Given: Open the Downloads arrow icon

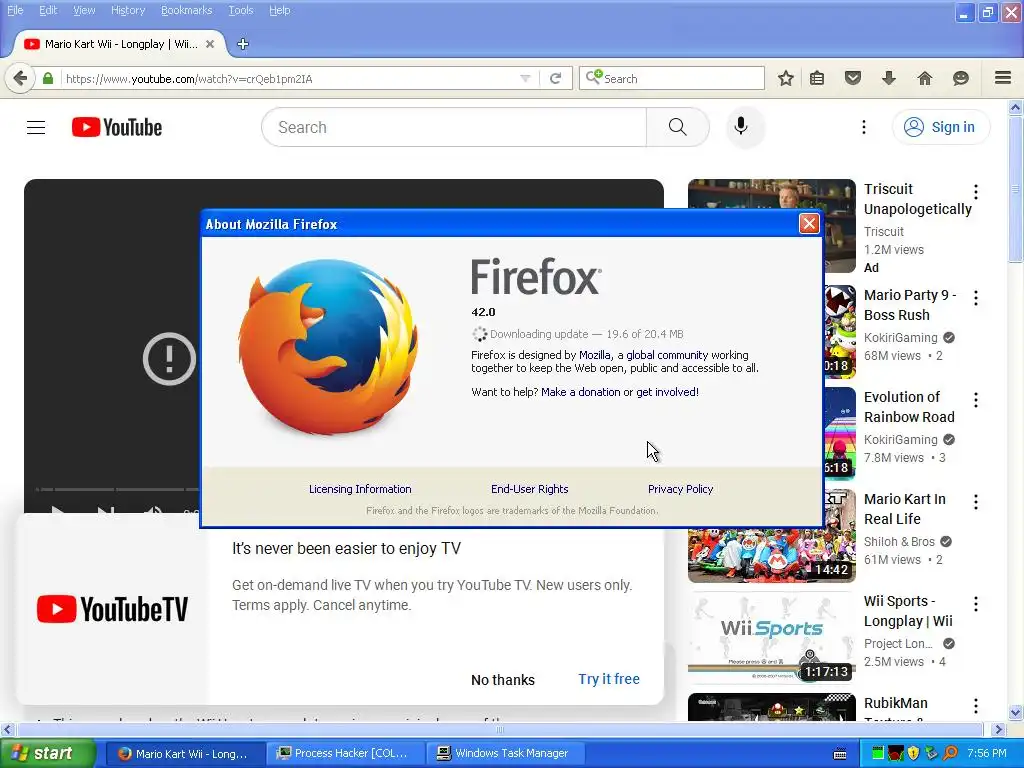Looking at the screenshot, I should coord(888,78).
